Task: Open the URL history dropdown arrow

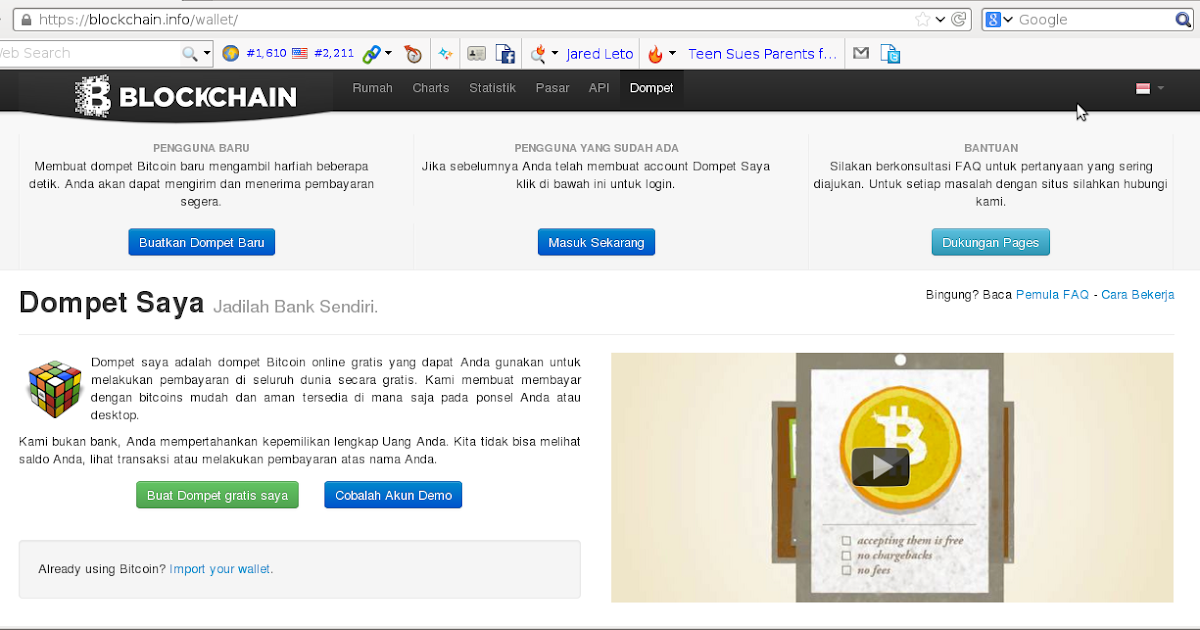Action: click(941, 19)
